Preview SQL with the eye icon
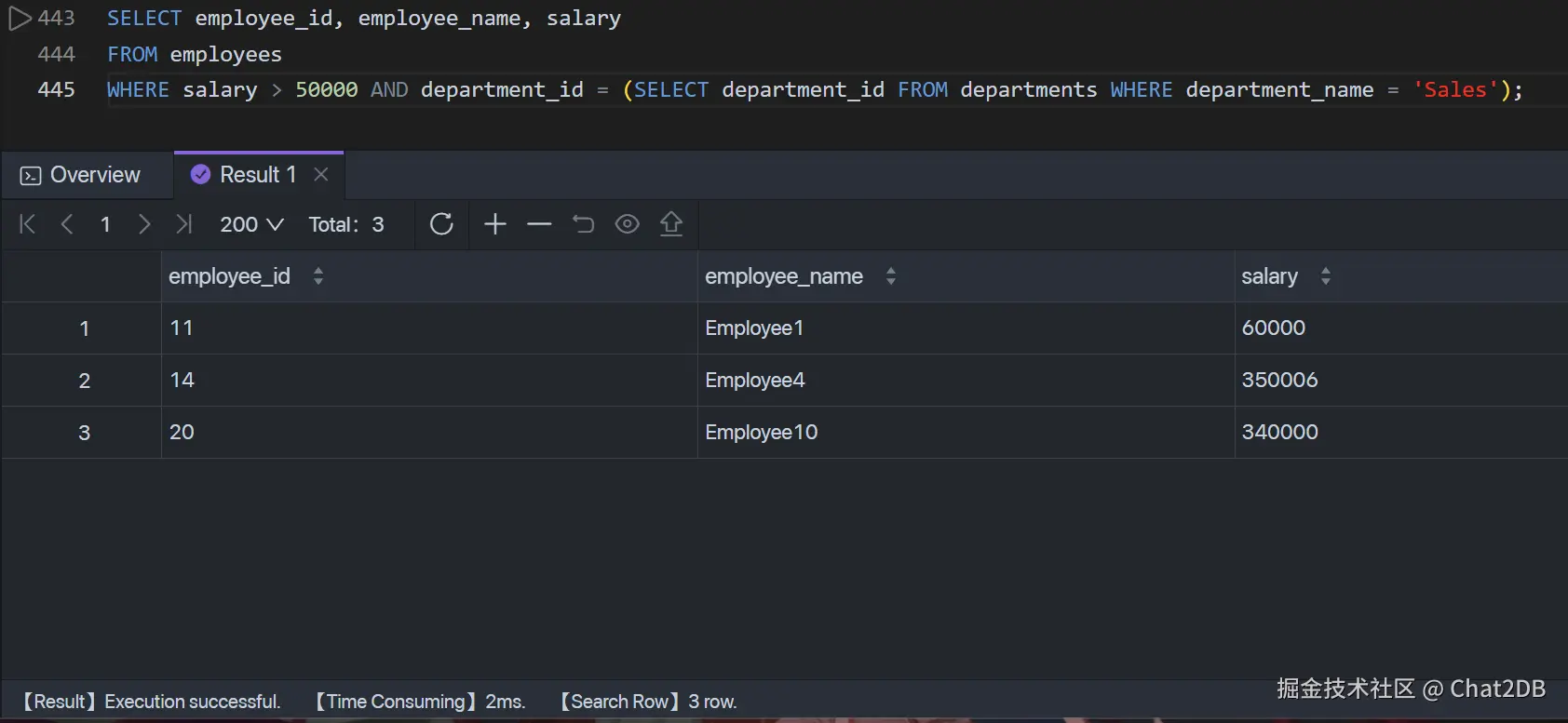This screenshot has height=723, width=1568. click(628, 224)
